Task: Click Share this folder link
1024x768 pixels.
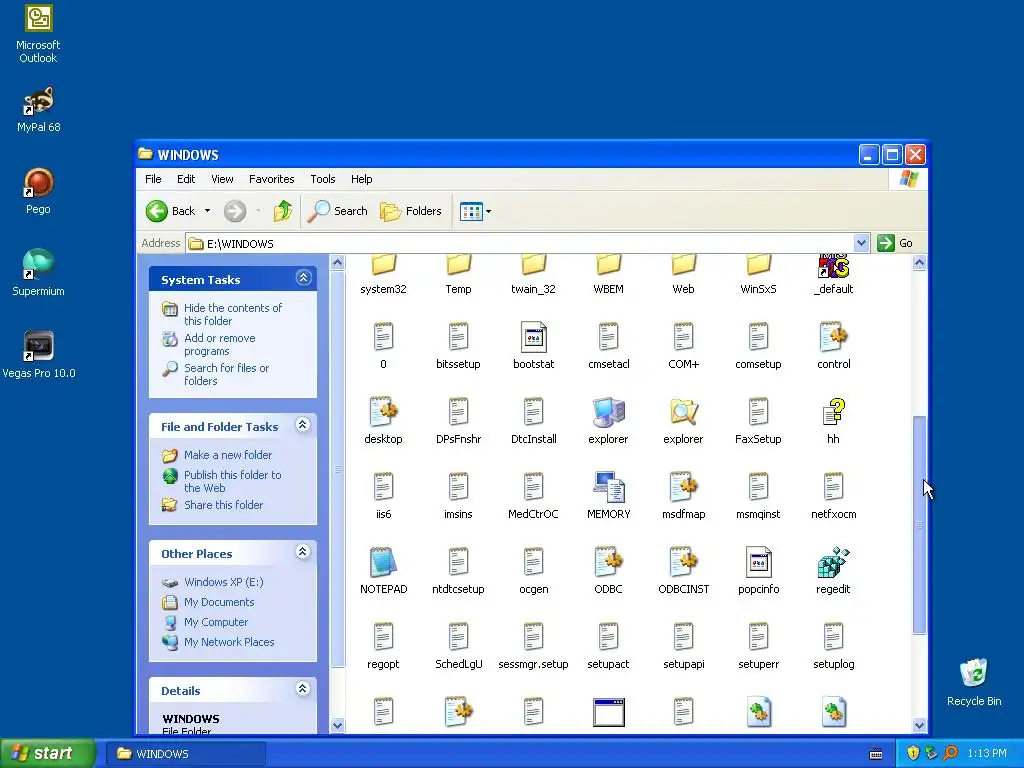Action: tap(223, 505)
